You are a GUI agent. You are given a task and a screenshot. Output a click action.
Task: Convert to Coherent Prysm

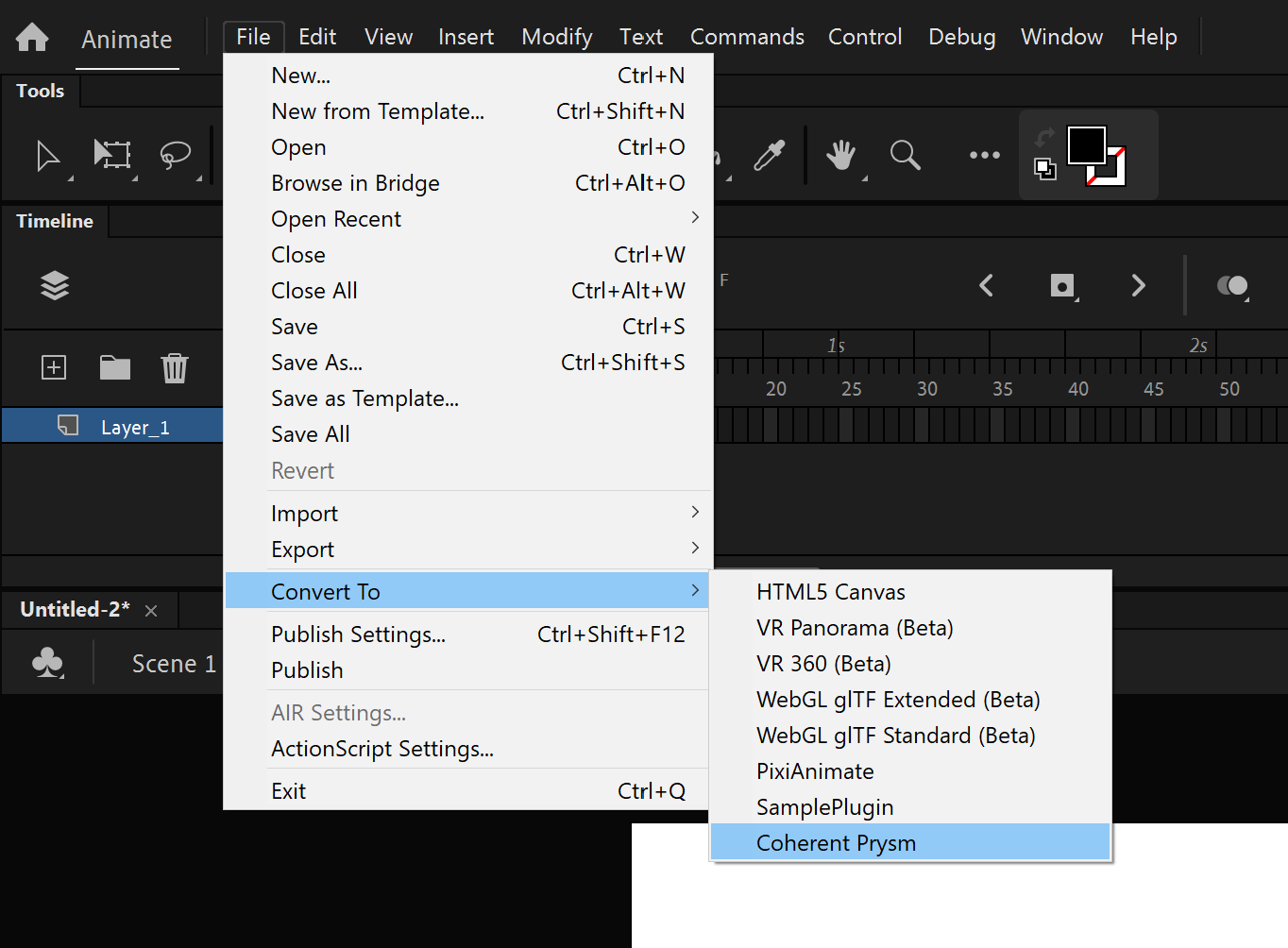tap(910, 842)
